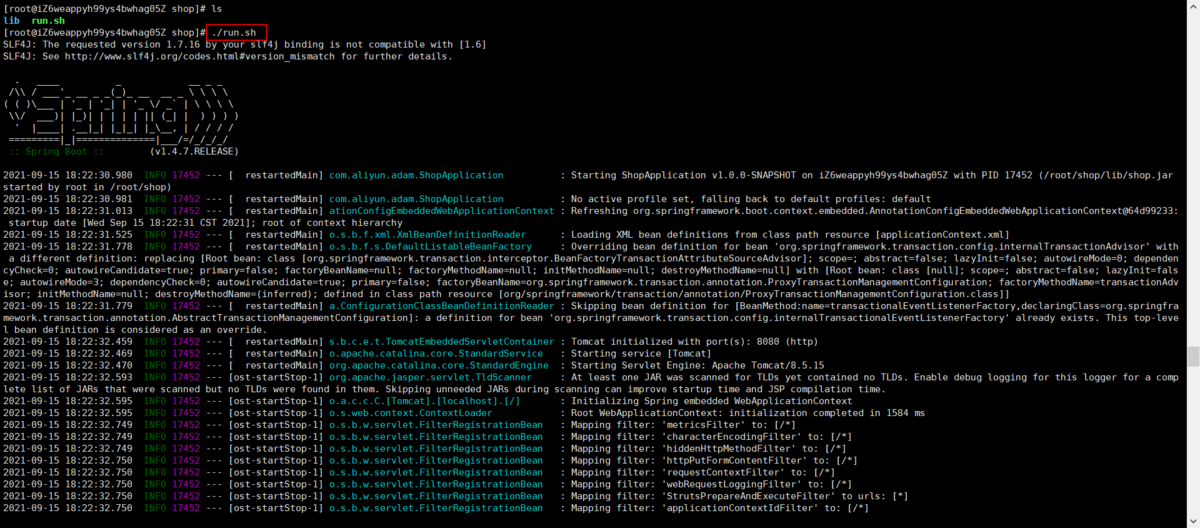Click timestamp '2021-09-15 18:22:32.593'

coord(68,380)
